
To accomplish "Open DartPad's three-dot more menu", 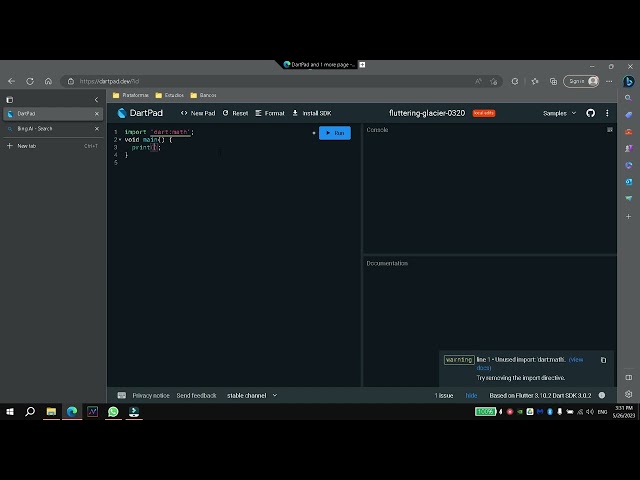I will pos(607,113).
